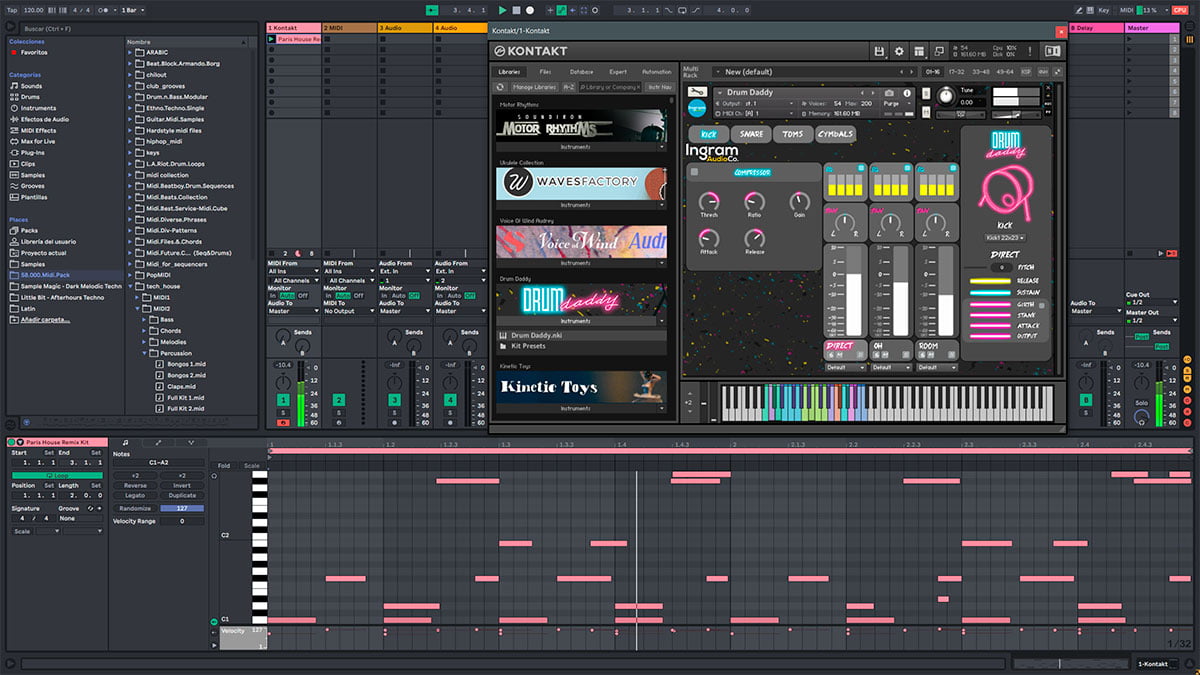The width and height of the screenshot is (1200, 675).
Task: Adjust the Kontakt Tune knob
Action: pos(944,96)
